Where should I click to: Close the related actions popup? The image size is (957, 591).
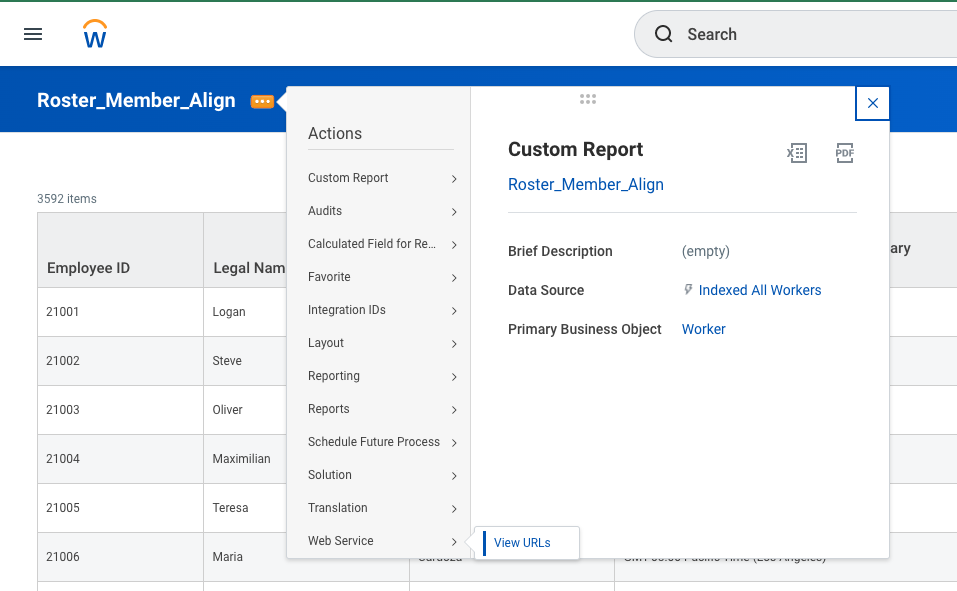click(872, 103)
